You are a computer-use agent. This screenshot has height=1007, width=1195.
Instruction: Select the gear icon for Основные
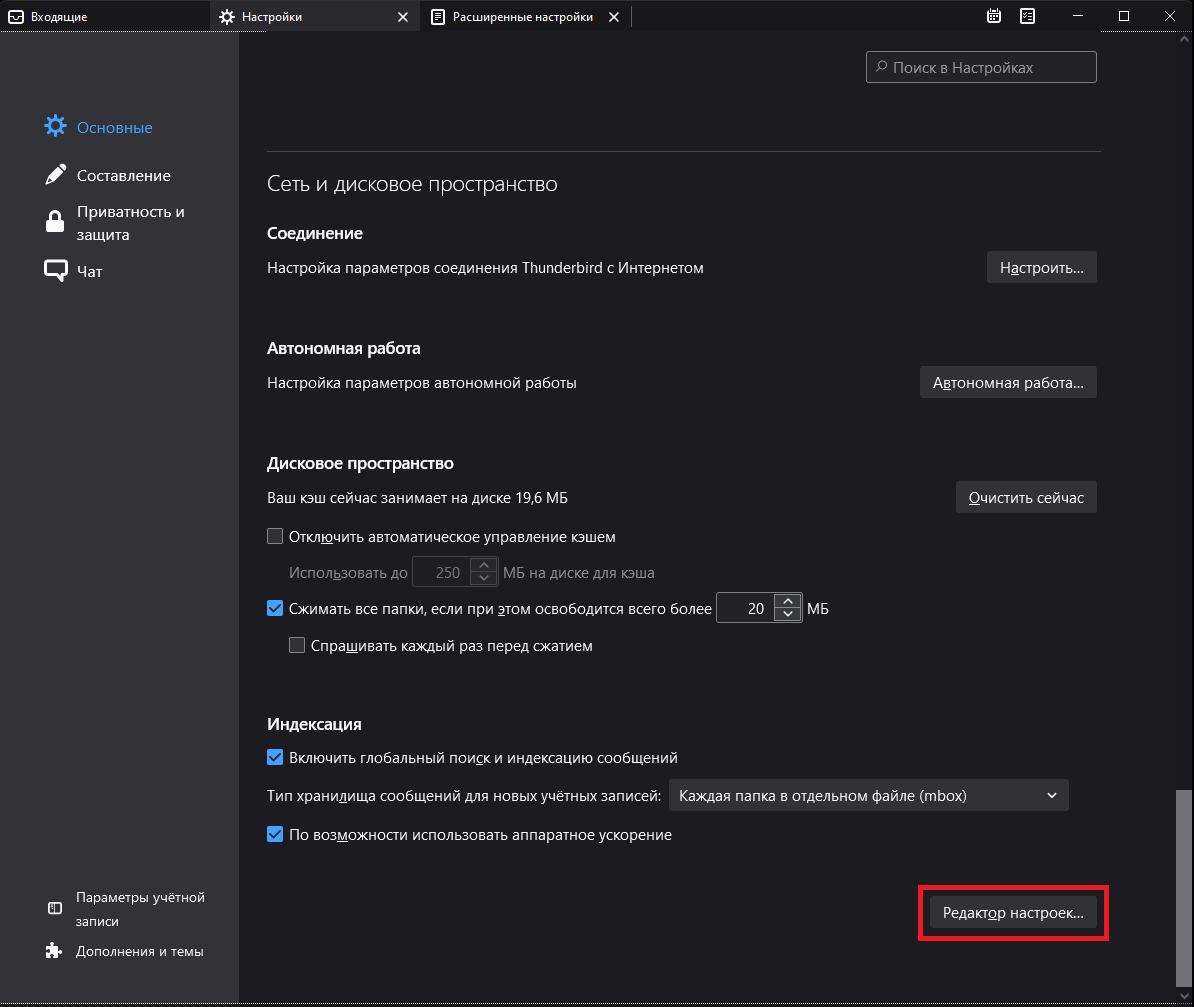click(x=56, y=127)
